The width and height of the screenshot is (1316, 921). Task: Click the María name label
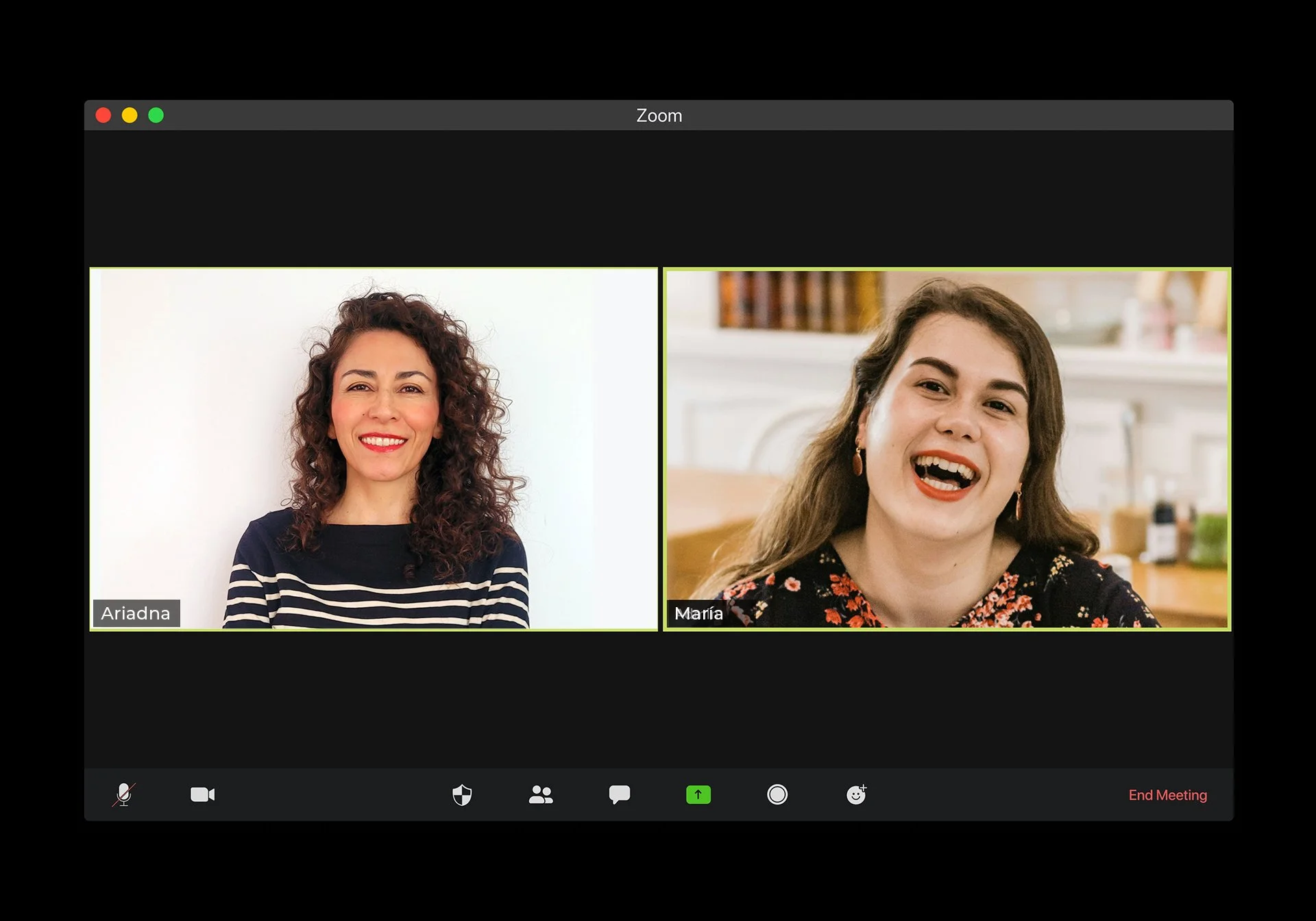pyautogui.click(x=698, y=613)
